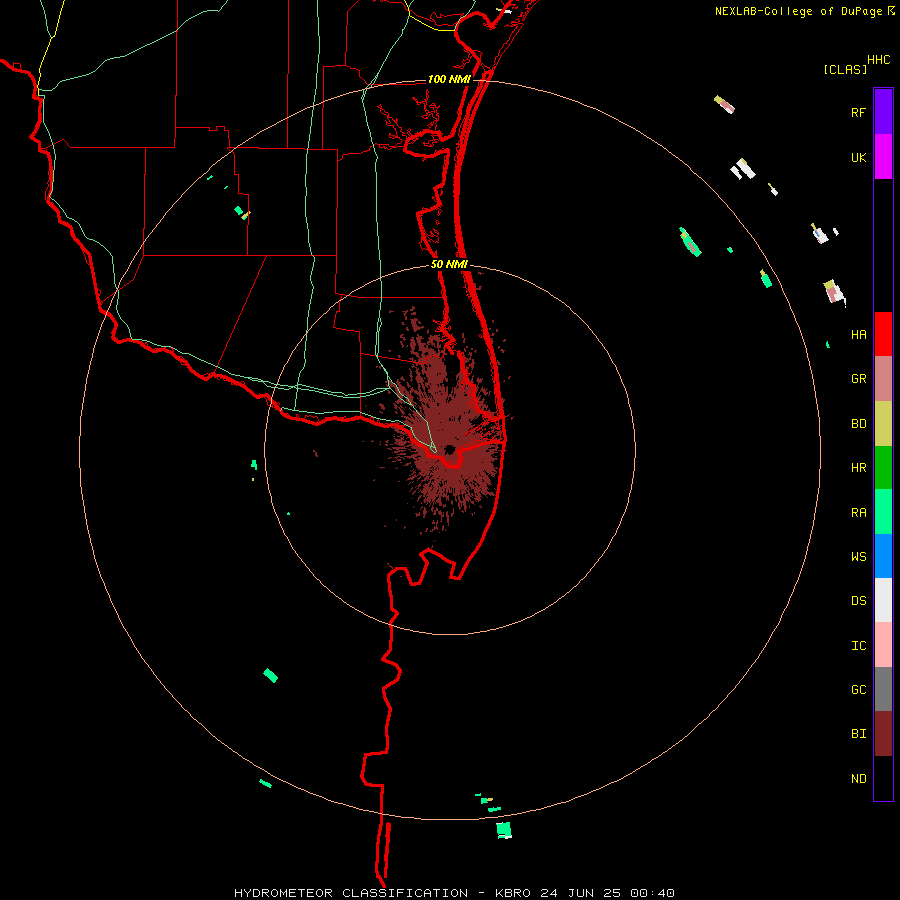Click the ND legend label
Viewport: 900px width, 900px height.
tap(858, 779)
